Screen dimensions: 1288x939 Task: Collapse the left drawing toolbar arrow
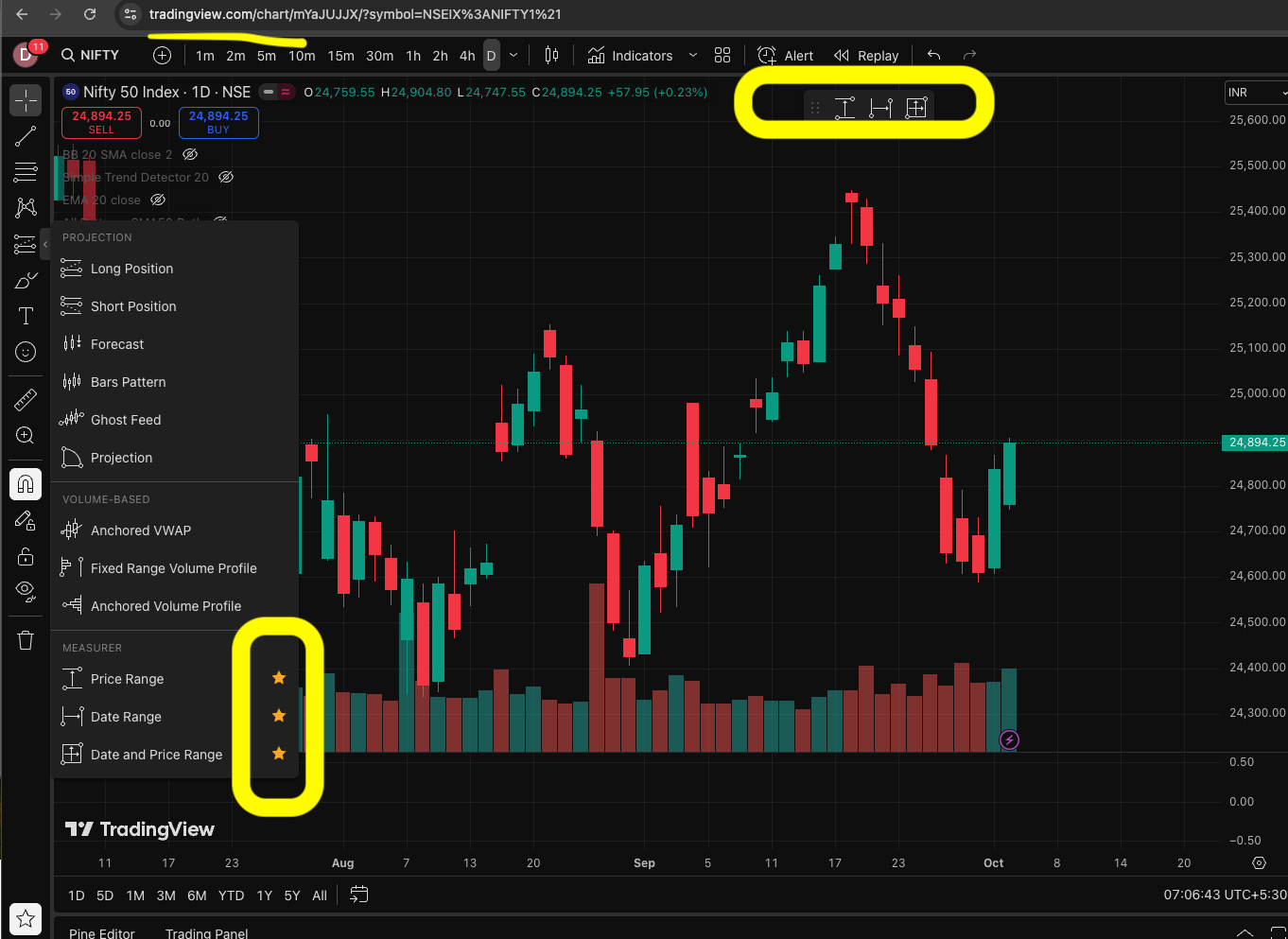pos(45,244)
